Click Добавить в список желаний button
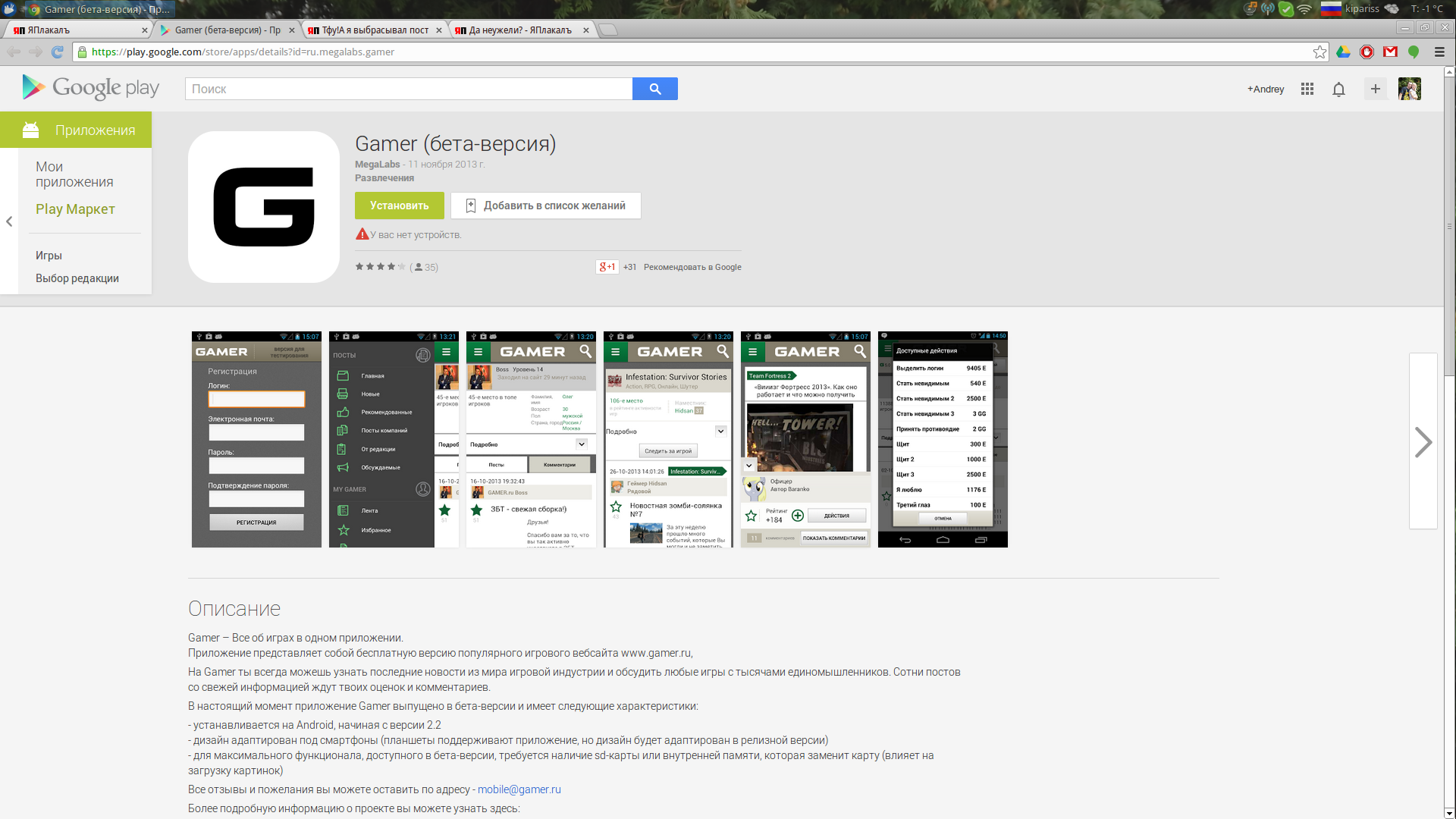This screenshot has height=819, width=1456. (x=546, y=206)
